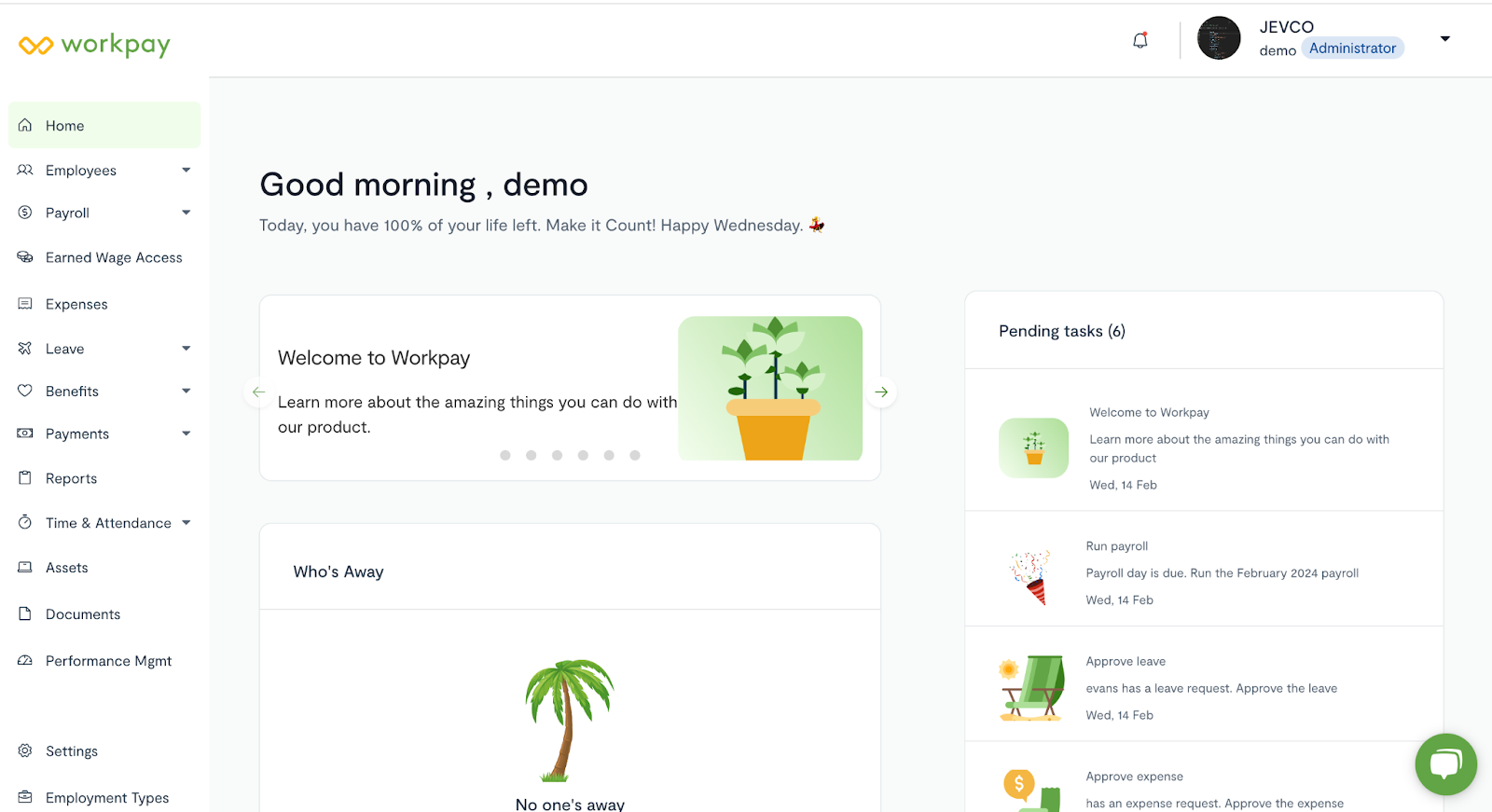
Task: Click the Performance Mgmt gauge icon
Action: (25, 660)
